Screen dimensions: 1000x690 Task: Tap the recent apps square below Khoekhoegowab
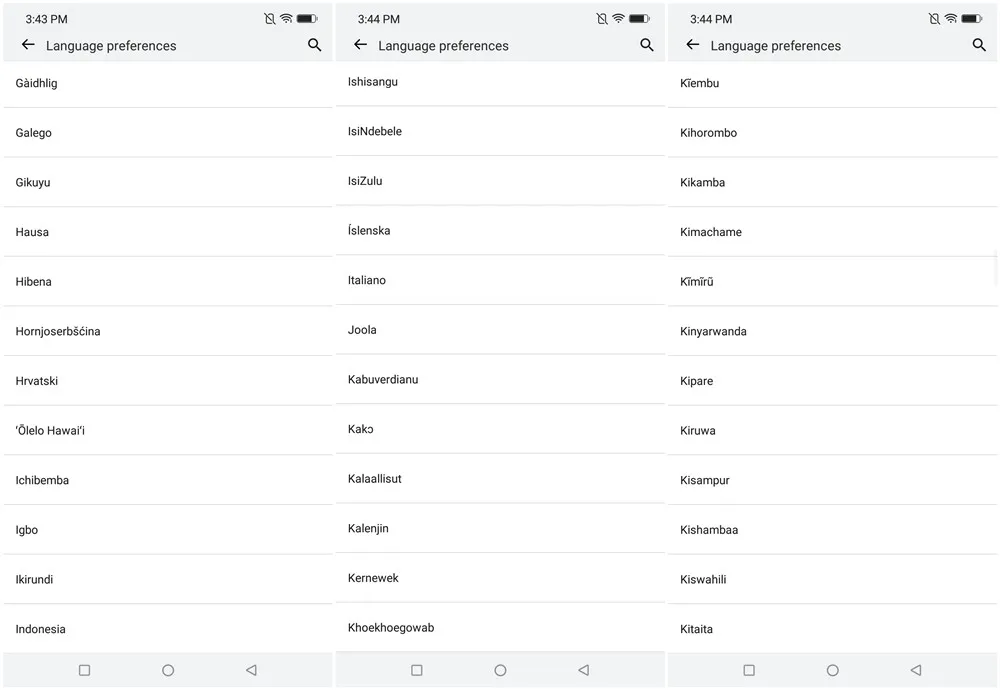click(416, 670)
